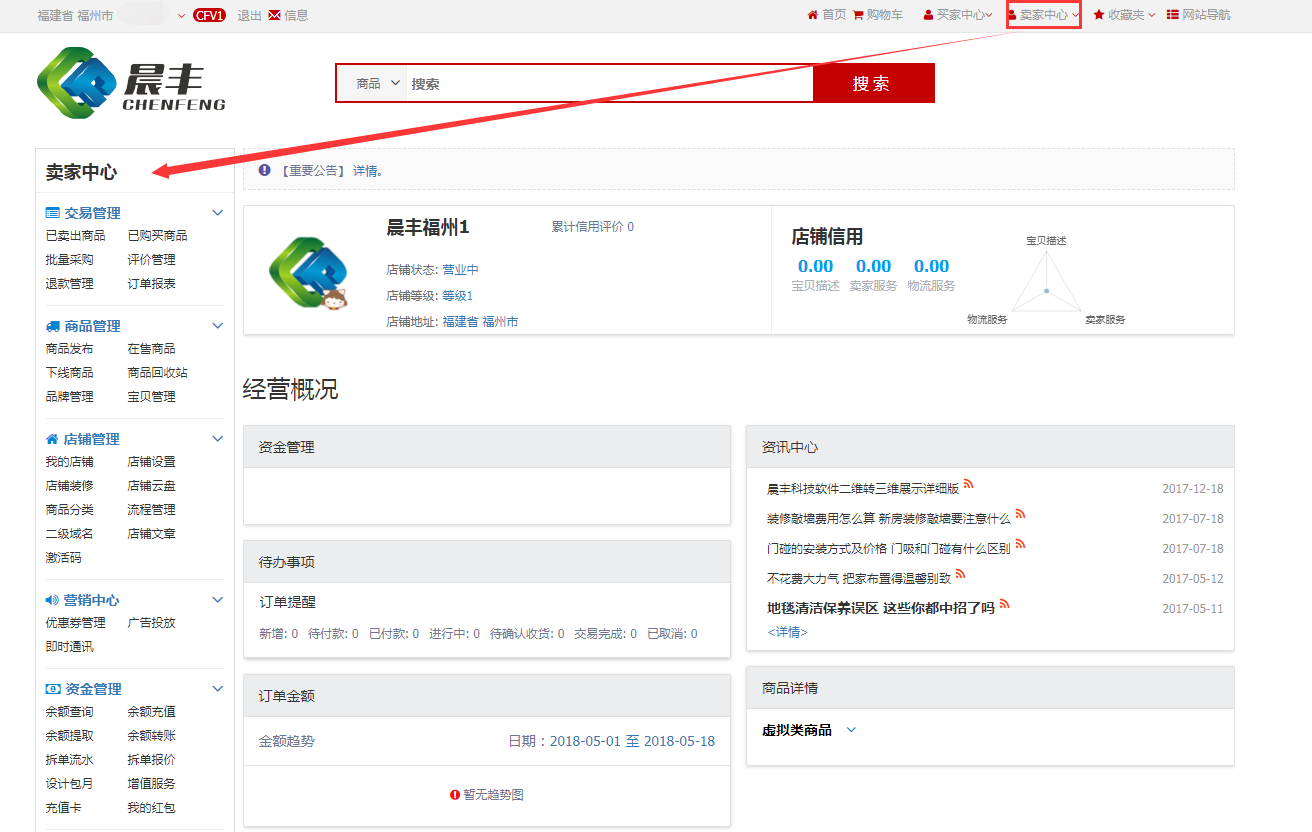The width and height of the screenshot is (1312, 832).
Task: Click the RSS icon beside 地毯清洁保养误区 article
Action: point(1004,604)
